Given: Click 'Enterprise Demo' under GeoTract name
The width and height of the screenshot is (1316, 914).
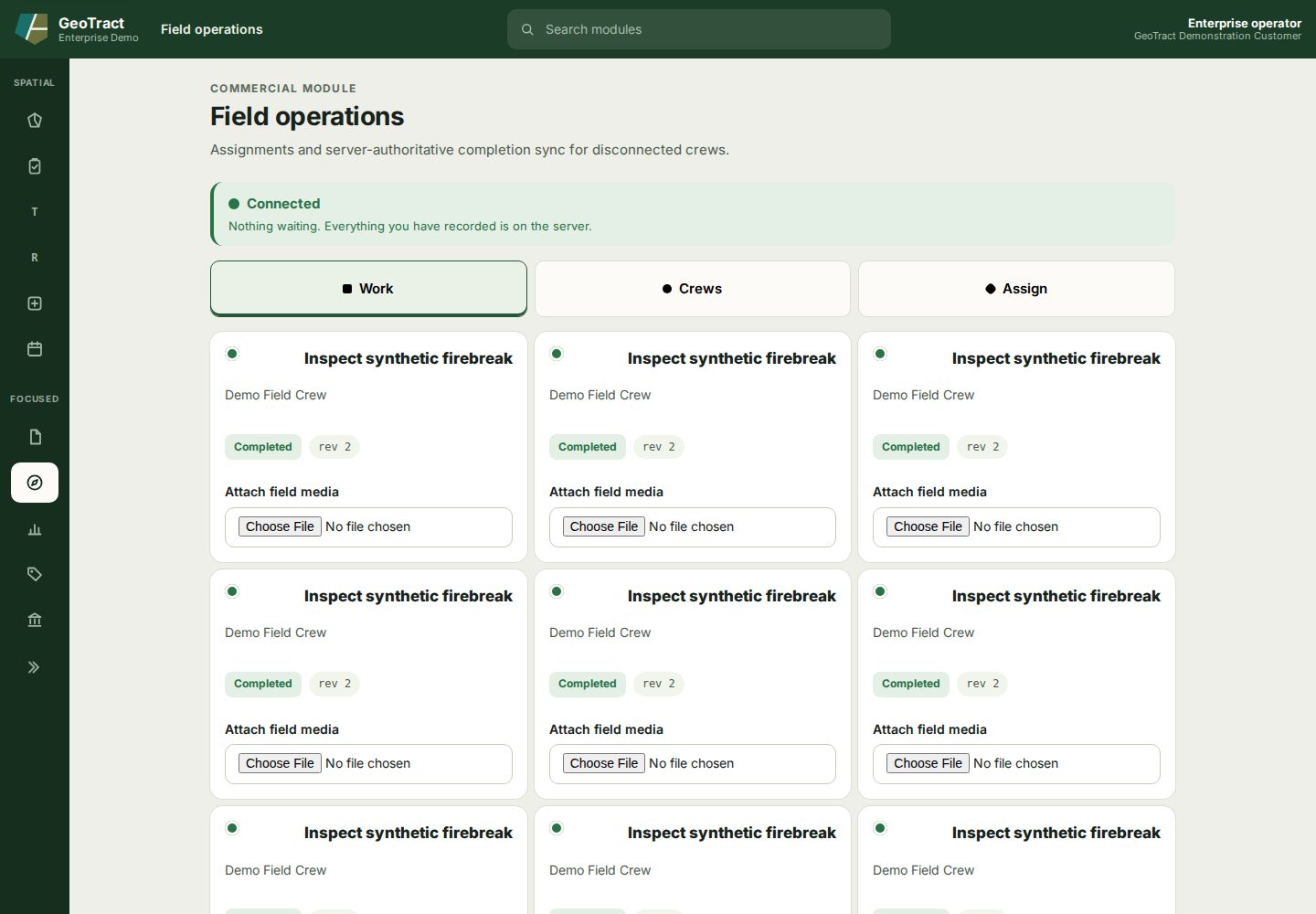Looking at the screenshot, I should [x=99, y=38].
